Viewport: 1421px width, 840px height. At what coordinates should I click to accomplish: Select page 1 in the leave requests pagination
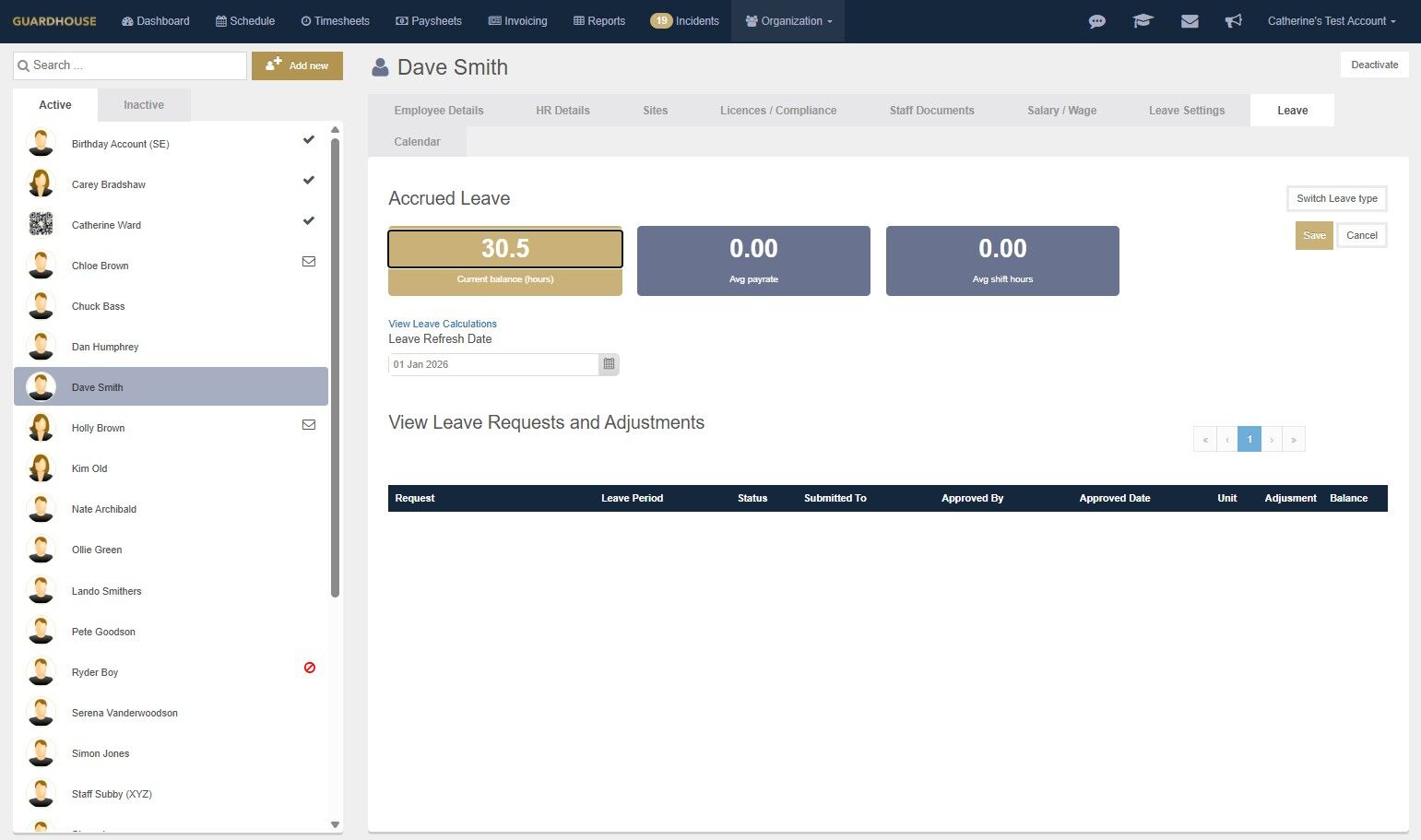coord(1249,439)
